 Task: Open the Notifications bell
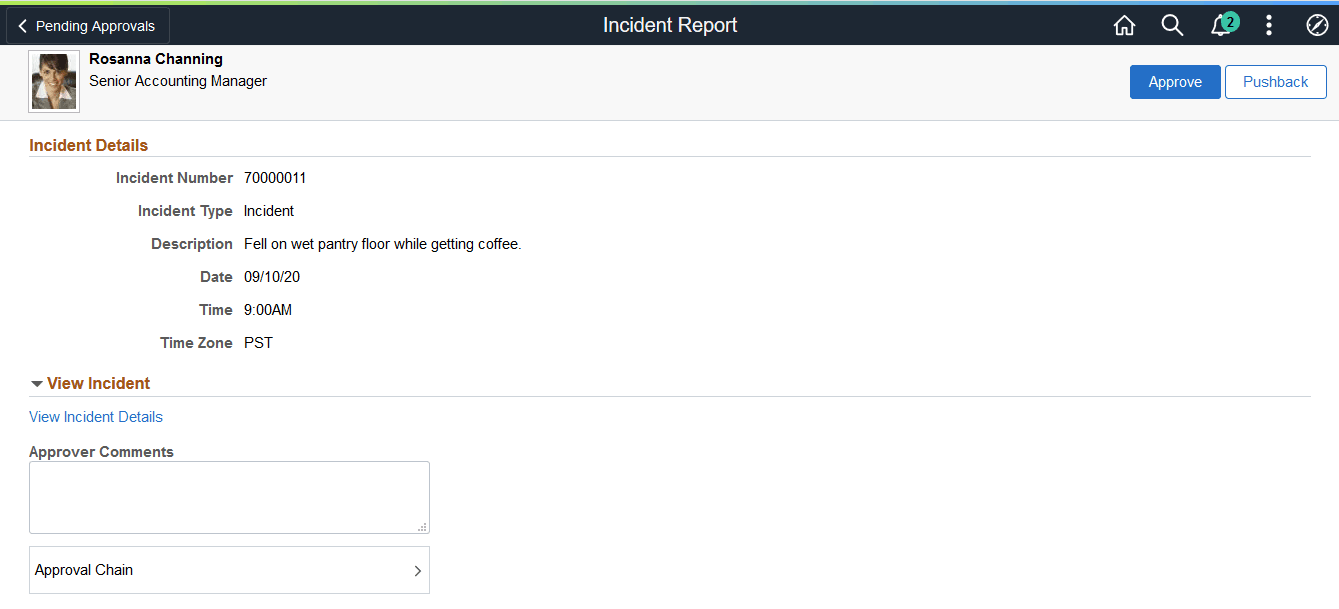1220,27
